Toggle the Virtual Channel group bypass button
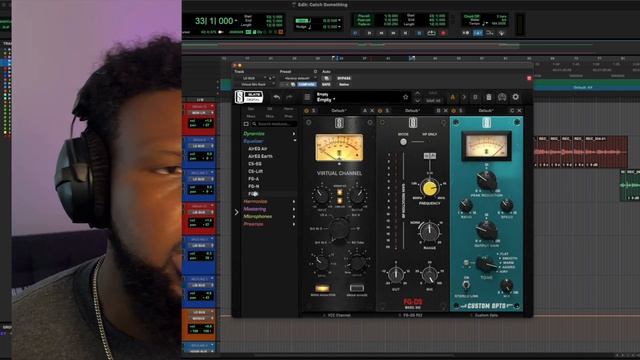Image resolution: width=640 pixels, height=360 pixels. click(x=356, y=288)
